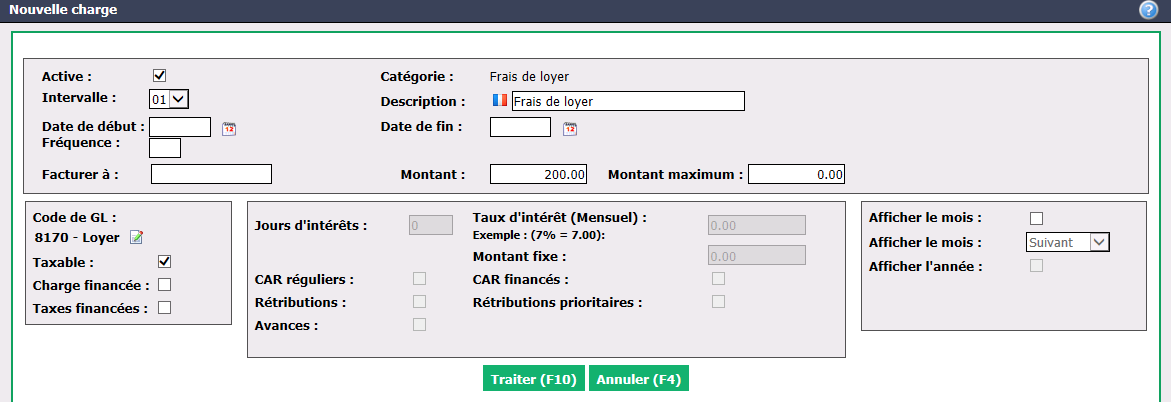
Task: Click the French flag icon beside Description
Action: [x=500, y=101]
